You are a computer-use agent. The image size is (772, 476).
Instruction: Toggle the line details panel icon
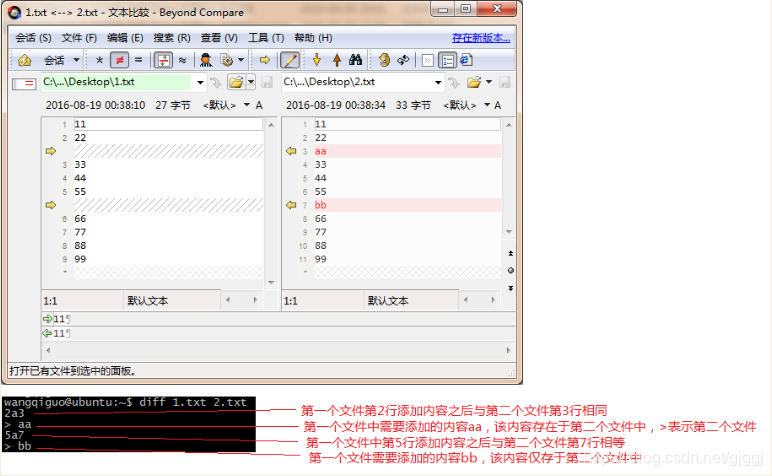click(x=448, y=60)
